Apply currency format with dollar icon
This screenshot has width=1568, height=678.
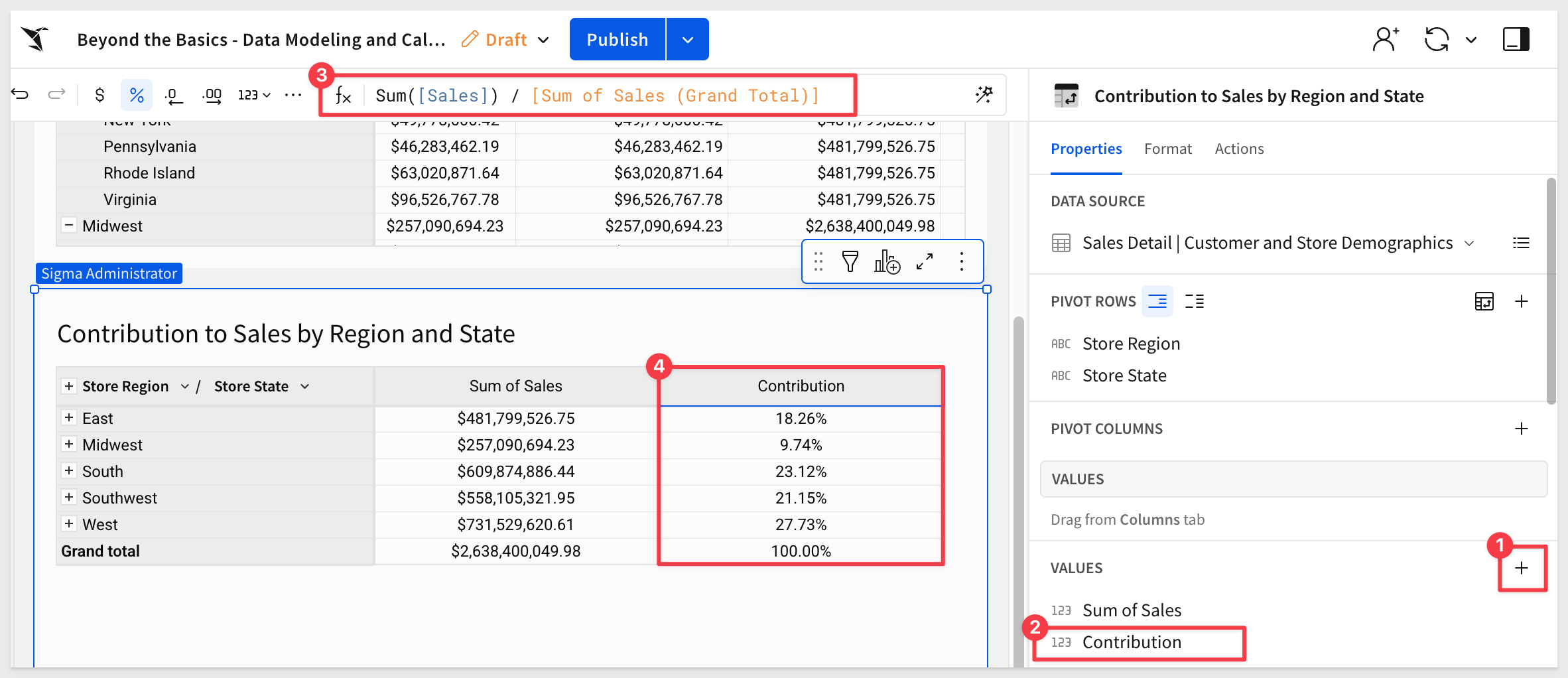99,95
